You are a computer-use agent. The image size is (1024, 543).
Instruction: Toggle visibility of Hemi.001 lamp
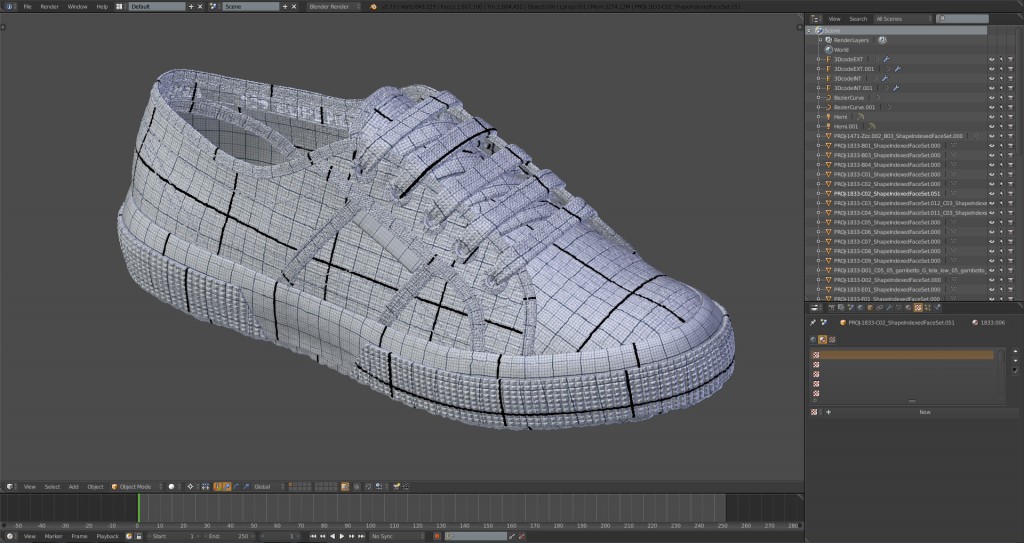tap(991, 126)
